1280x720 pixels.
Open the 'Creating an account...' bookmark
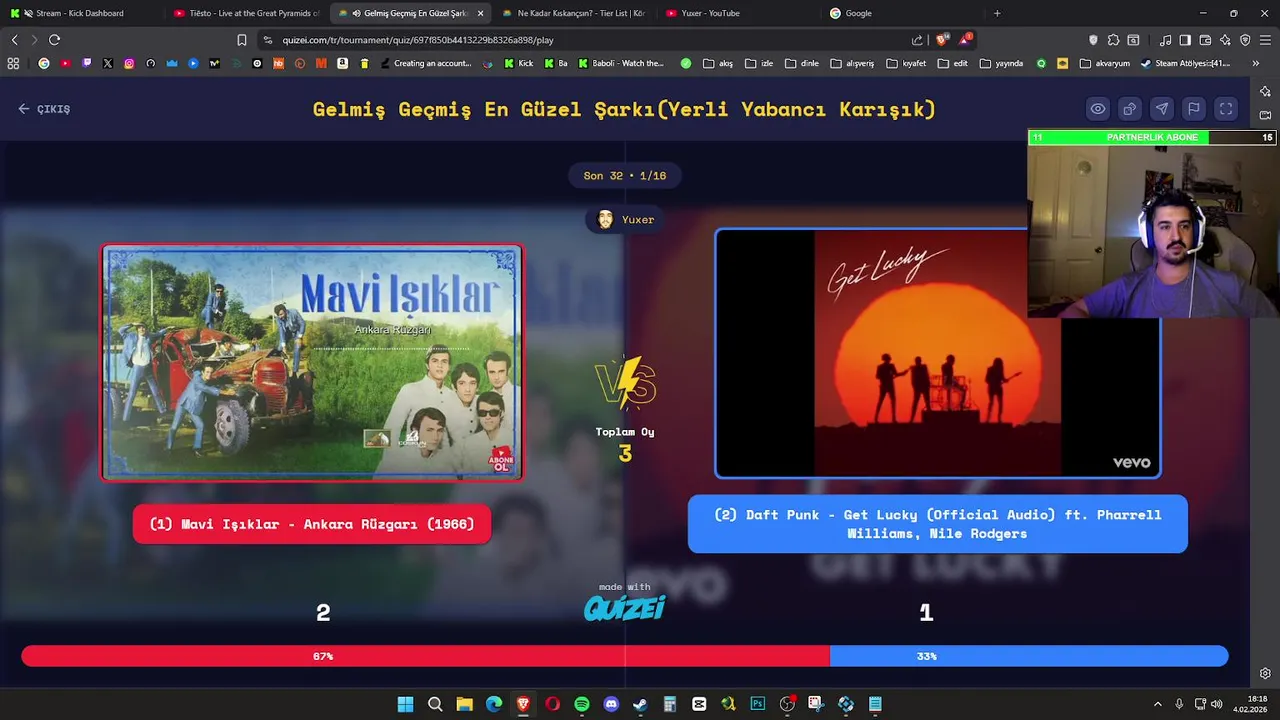click(x=425, y=63)
